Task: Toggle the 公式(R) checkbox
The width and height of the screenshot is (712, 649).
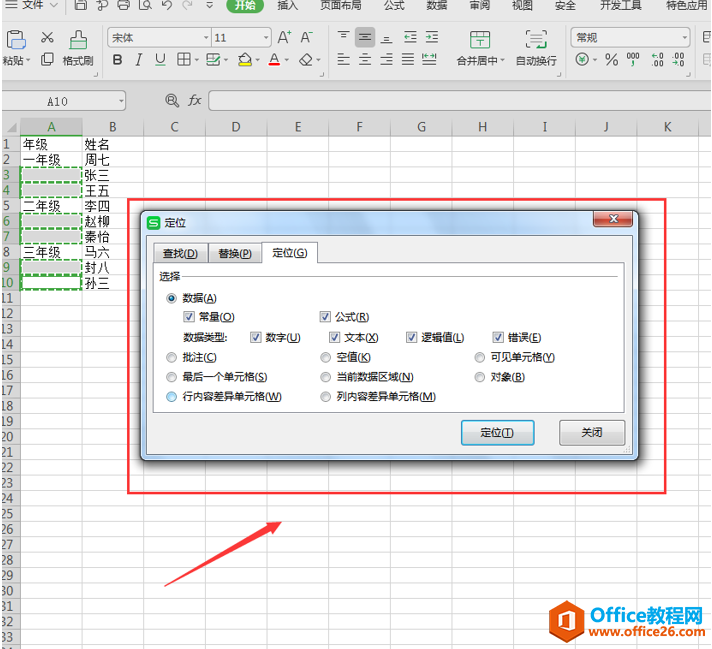Action: pos(325,317)
